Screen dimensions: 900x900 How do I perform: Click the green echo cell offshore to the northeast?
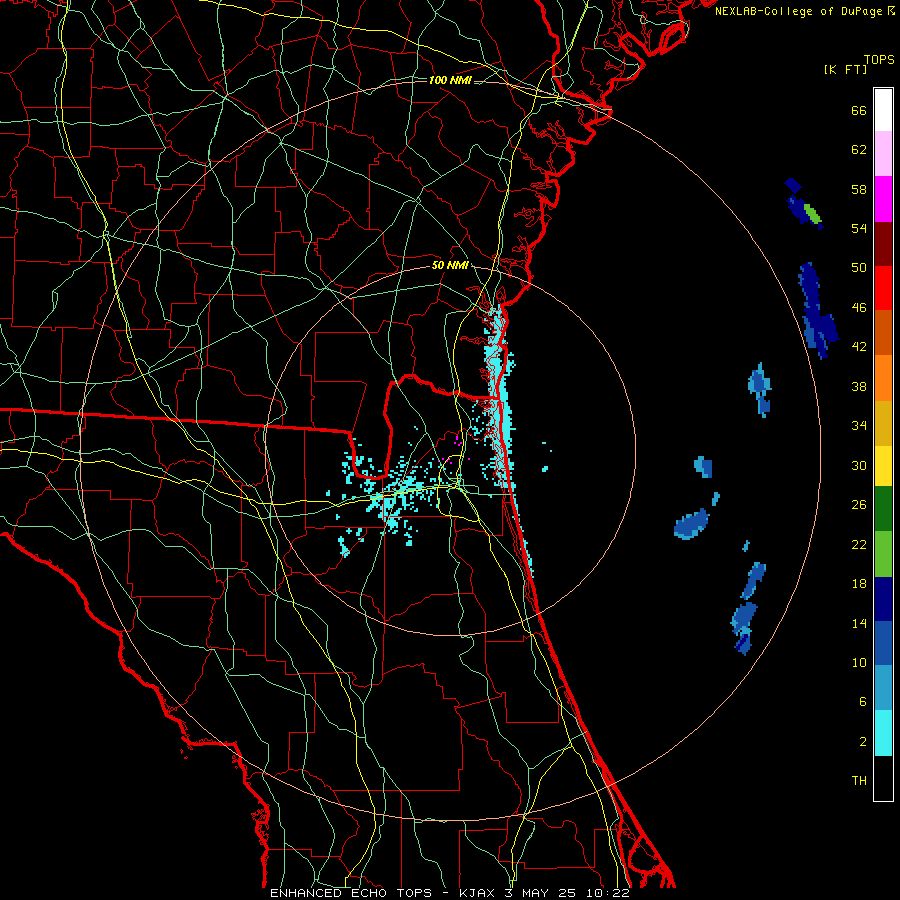pyautogui.click(x=812, y=214)
